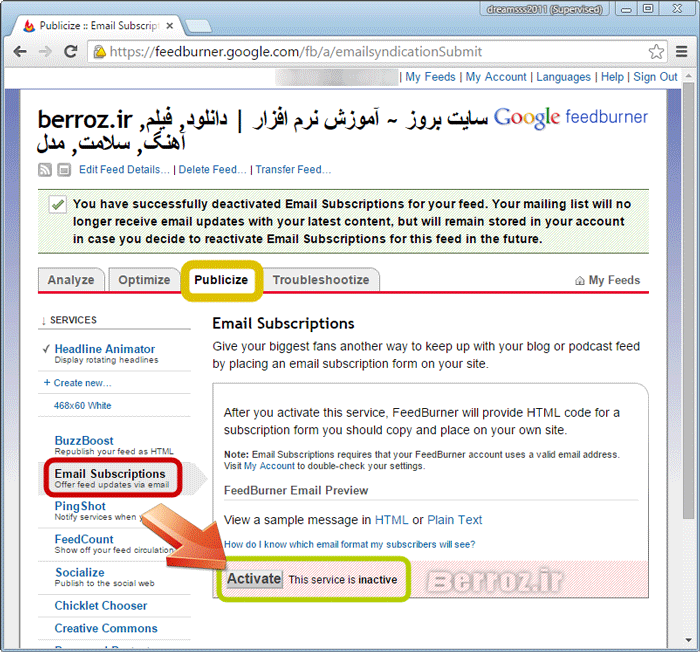Open the Help link
Viewport: 700px width, 652px height.
[612, 77]
